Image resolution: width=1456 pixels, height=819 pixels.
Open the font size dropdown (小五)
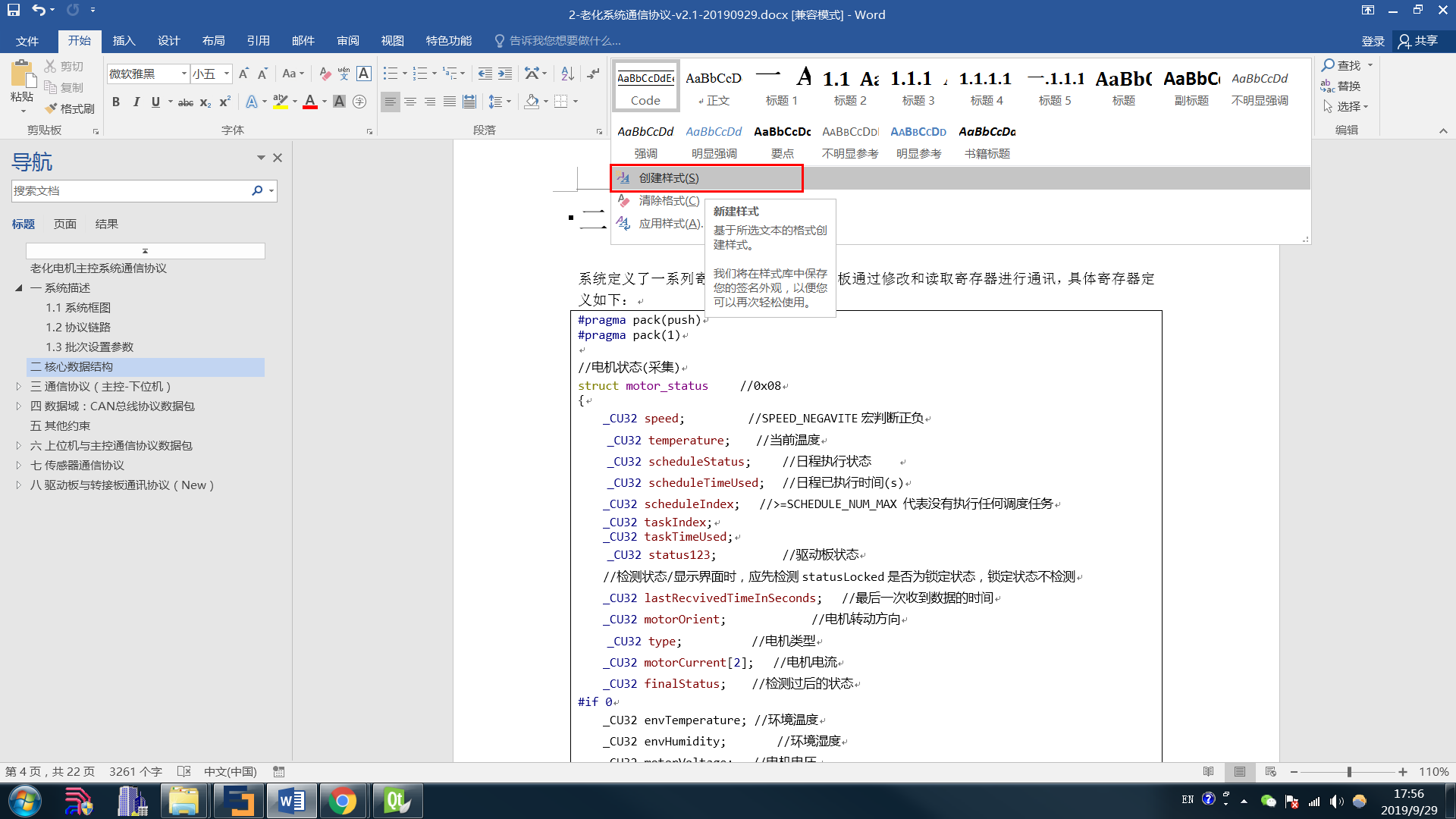[227, 74]
